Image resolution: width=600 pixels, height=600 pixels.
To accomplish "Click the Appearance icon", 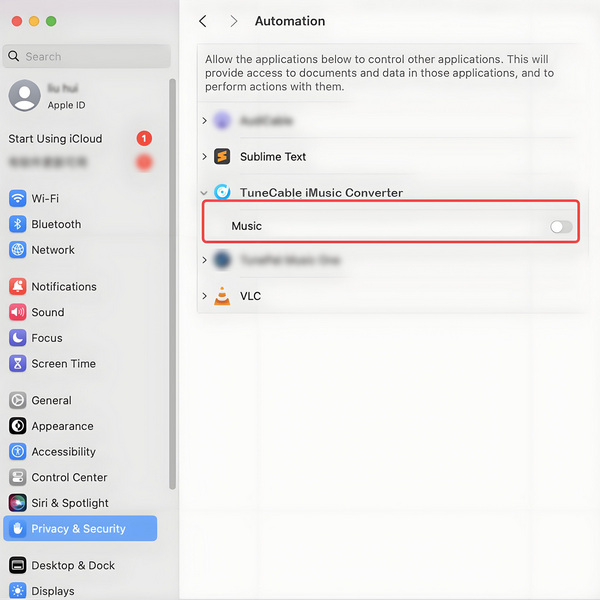I will tap(18, 426).
